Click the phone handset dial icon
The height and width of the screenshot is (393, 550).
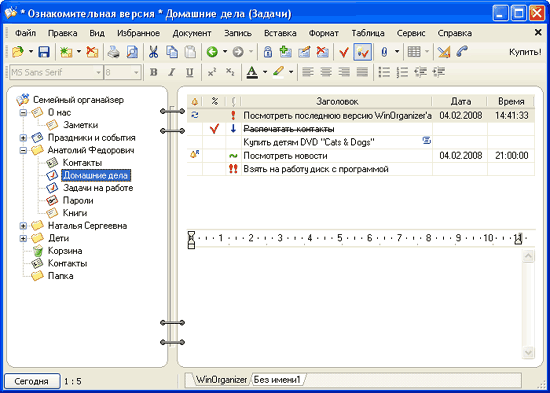462,52
